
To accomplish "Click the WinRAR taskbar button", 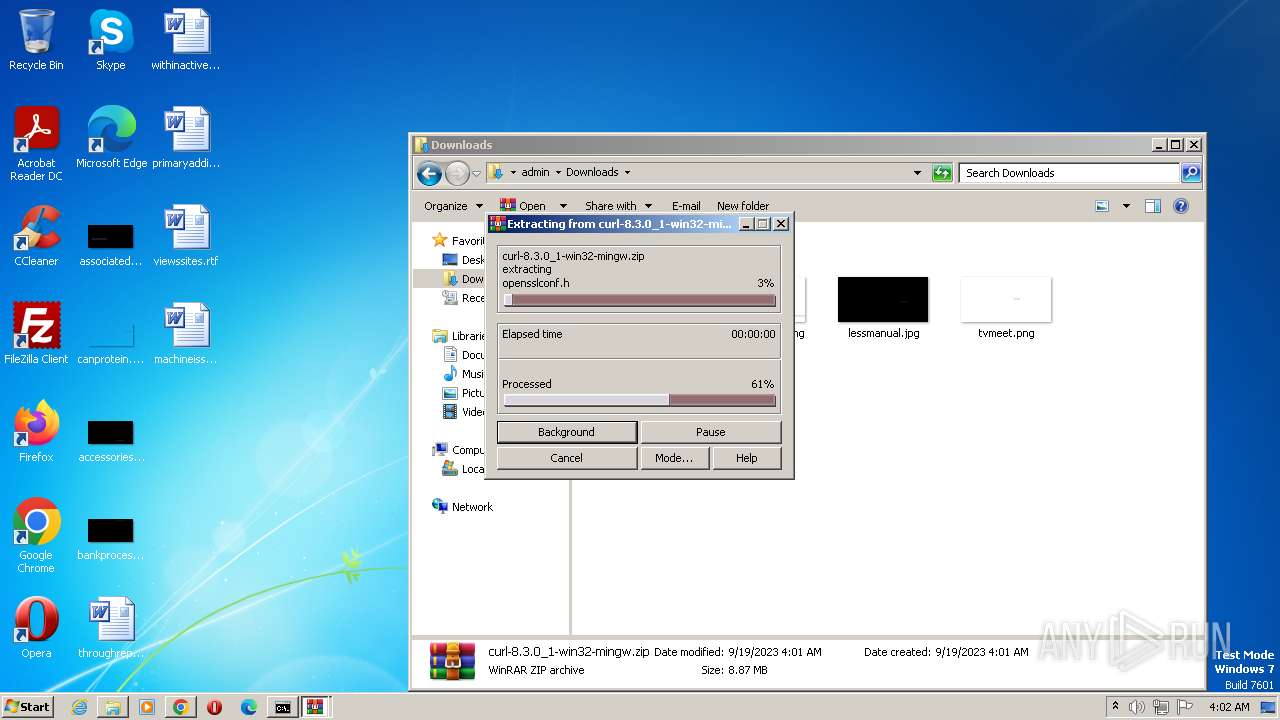I will pos(315,707).
